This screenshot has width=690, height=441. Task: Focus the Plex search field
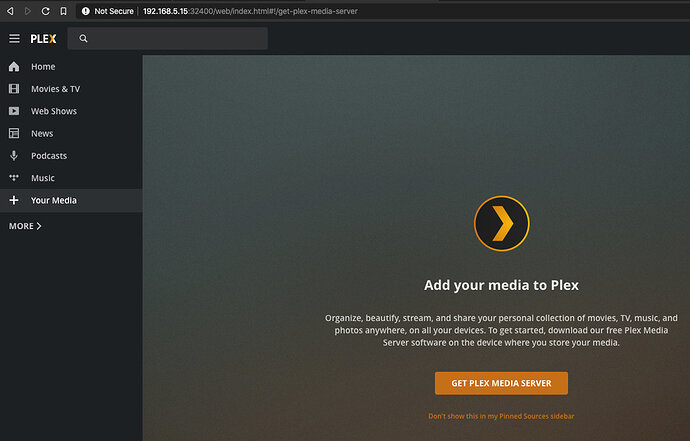(168, 39)
